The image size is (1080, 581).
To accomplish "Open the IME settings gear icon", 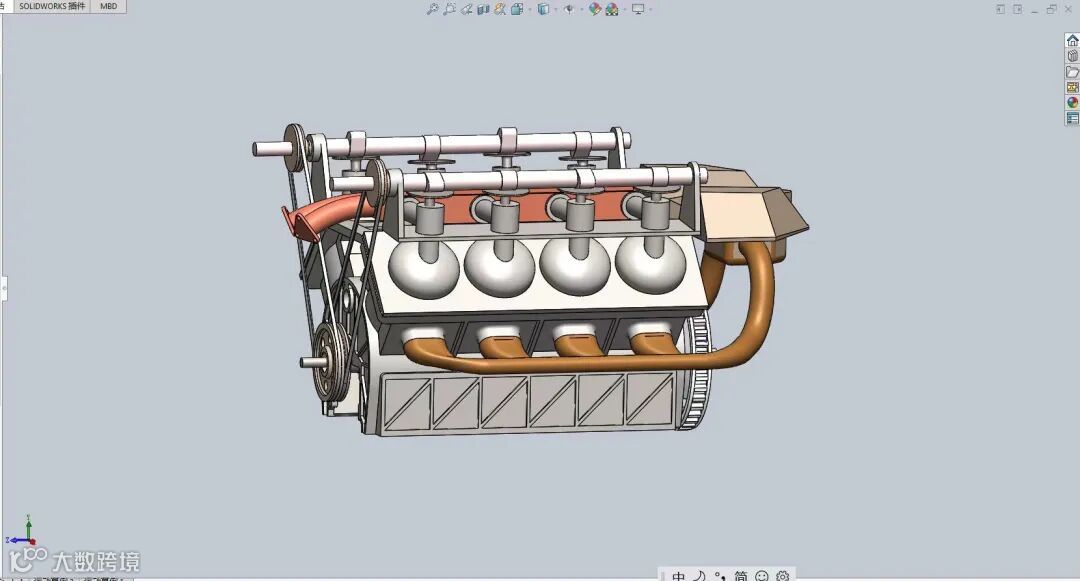I will point(782,575).
